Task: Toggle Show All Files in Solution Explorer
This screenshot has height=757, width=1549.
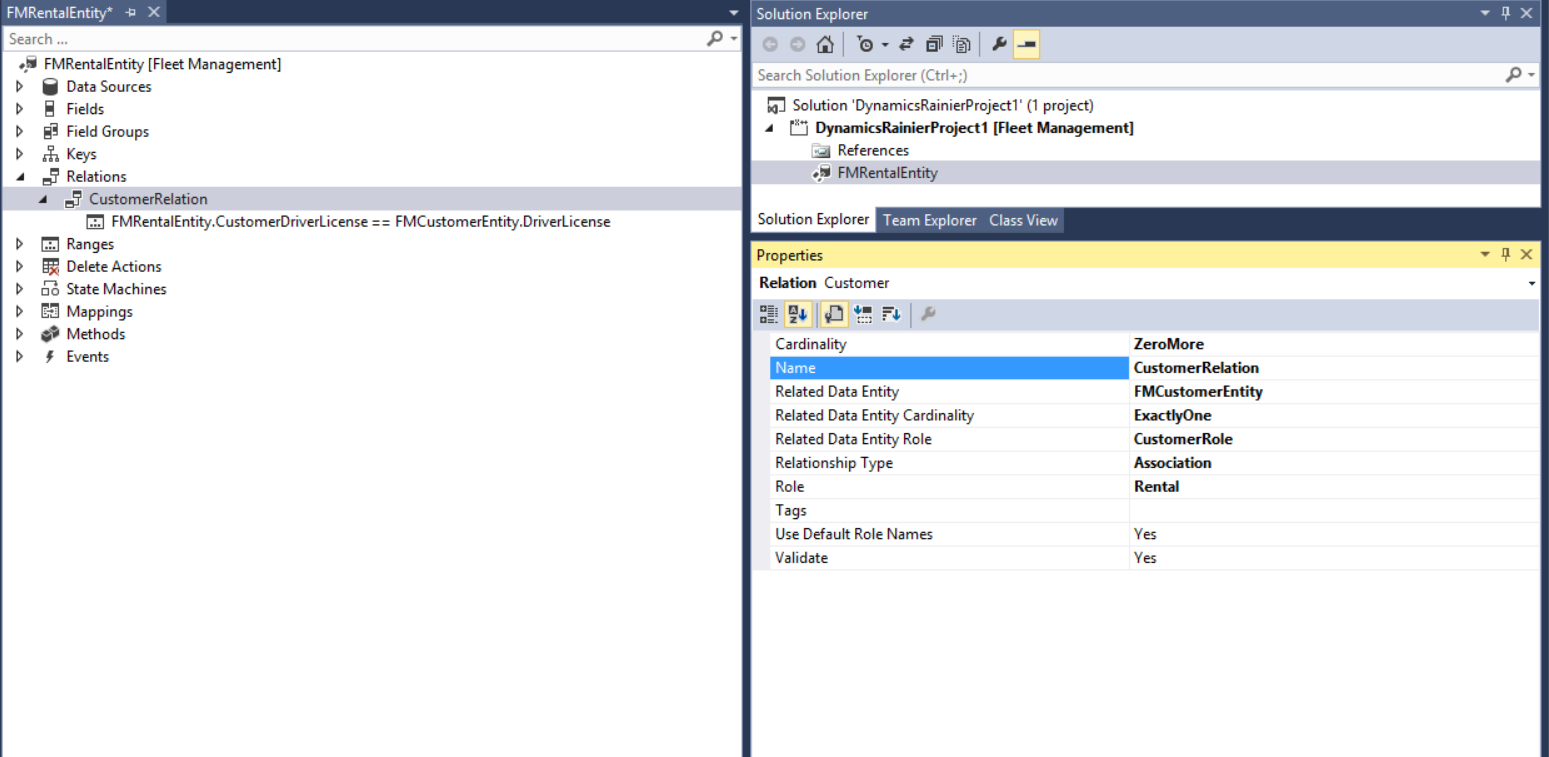Action: 961,44
